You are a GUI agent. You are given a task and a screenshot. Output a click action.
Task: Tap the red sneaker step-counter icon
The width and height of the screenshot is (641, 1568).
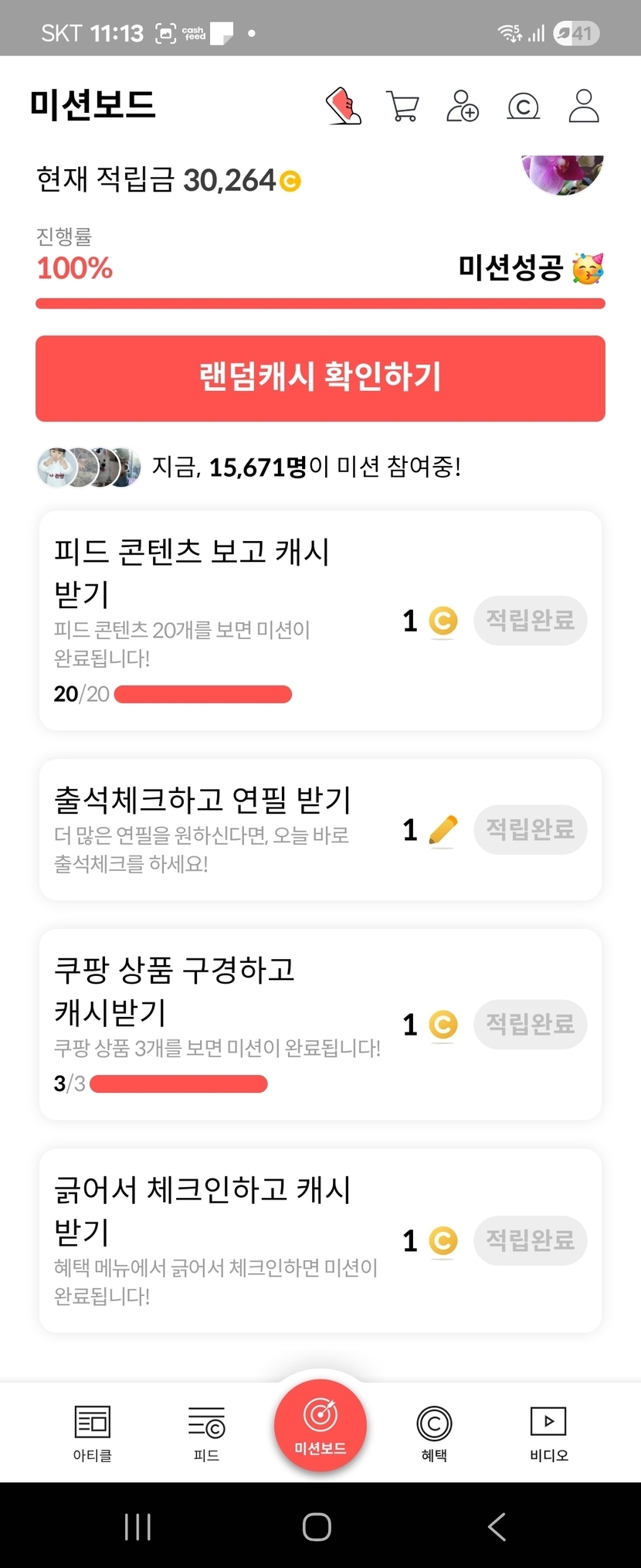pyautogui.click(x=344, y=106)
